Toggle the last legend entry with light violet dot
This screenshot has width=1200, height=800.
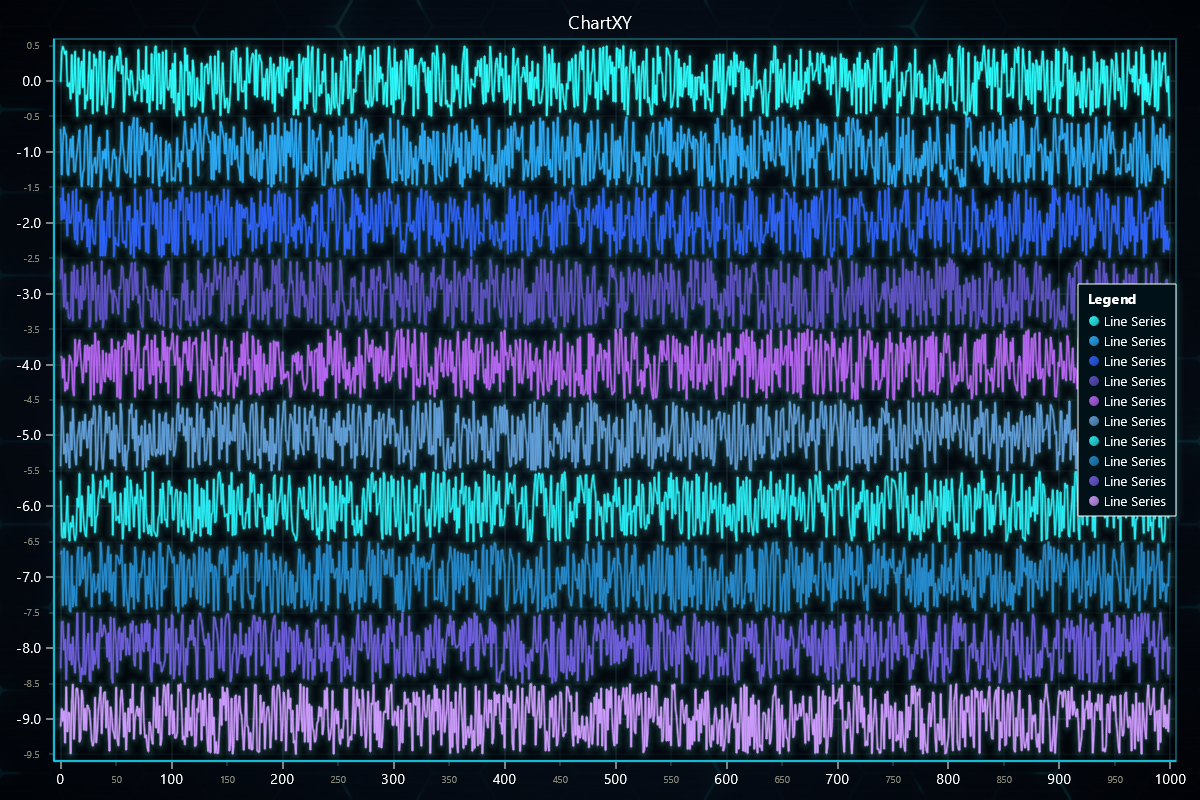[x=1126, y=501]
